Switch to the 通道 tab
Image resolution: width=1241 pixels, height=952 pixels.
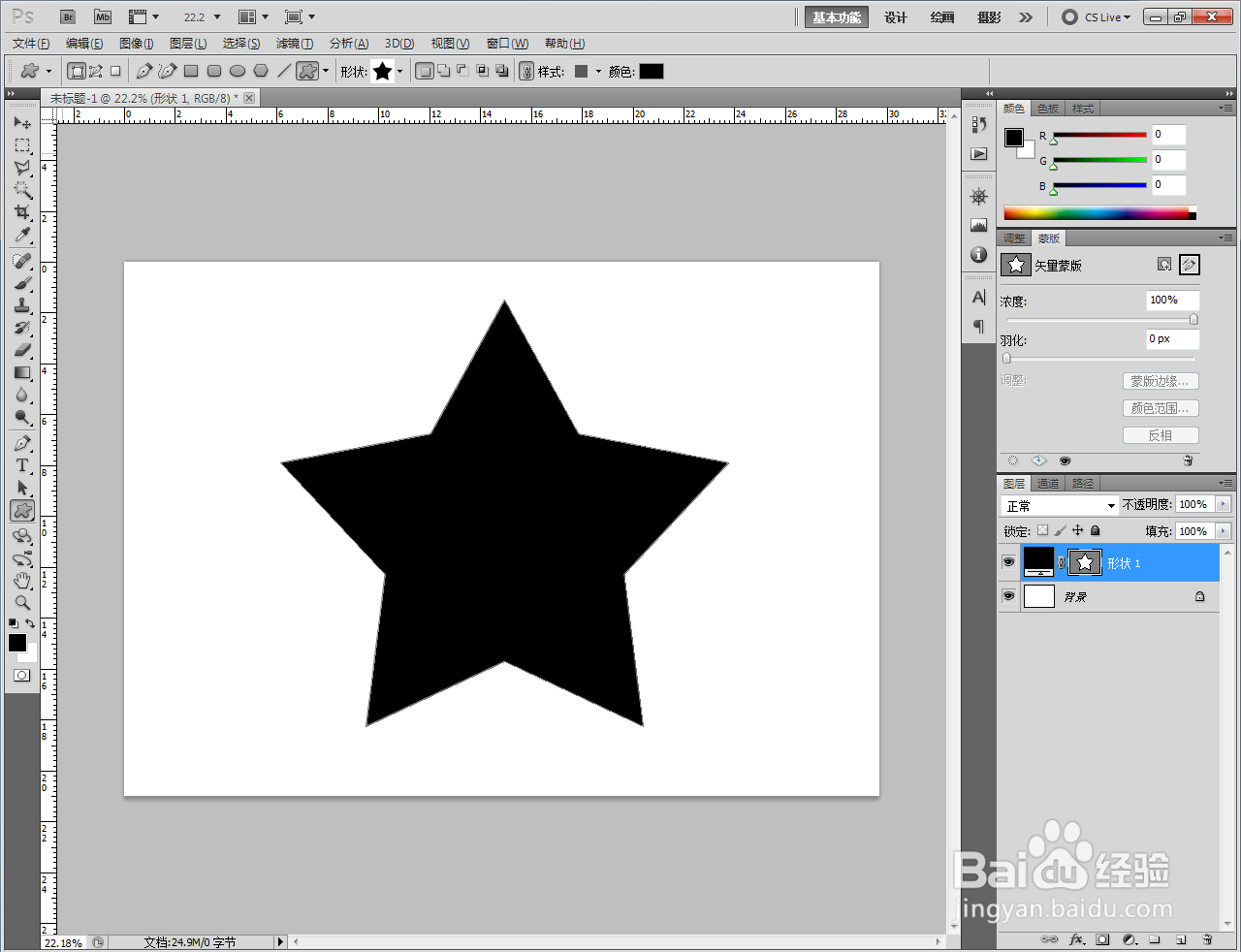pos(1048,484)
